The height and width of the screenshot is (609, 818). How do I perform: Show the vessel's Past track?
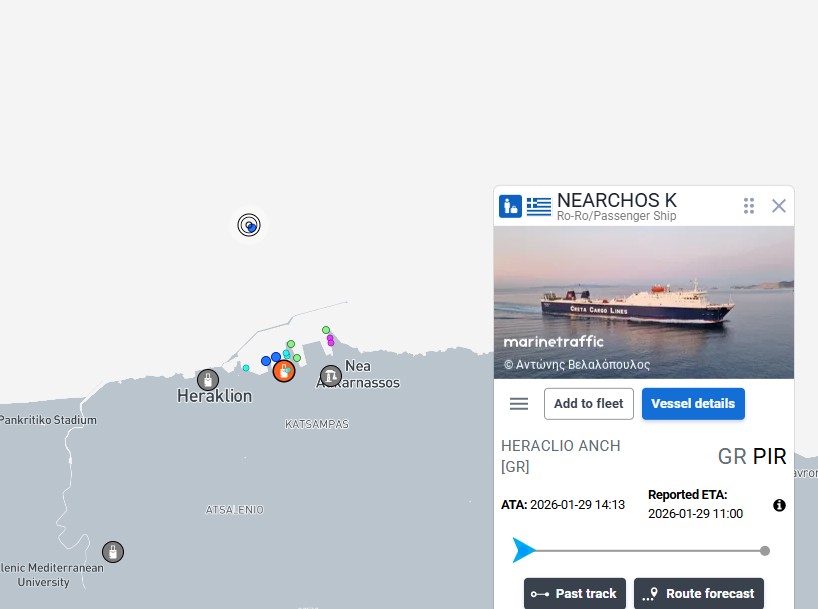[x=575, y=593]
